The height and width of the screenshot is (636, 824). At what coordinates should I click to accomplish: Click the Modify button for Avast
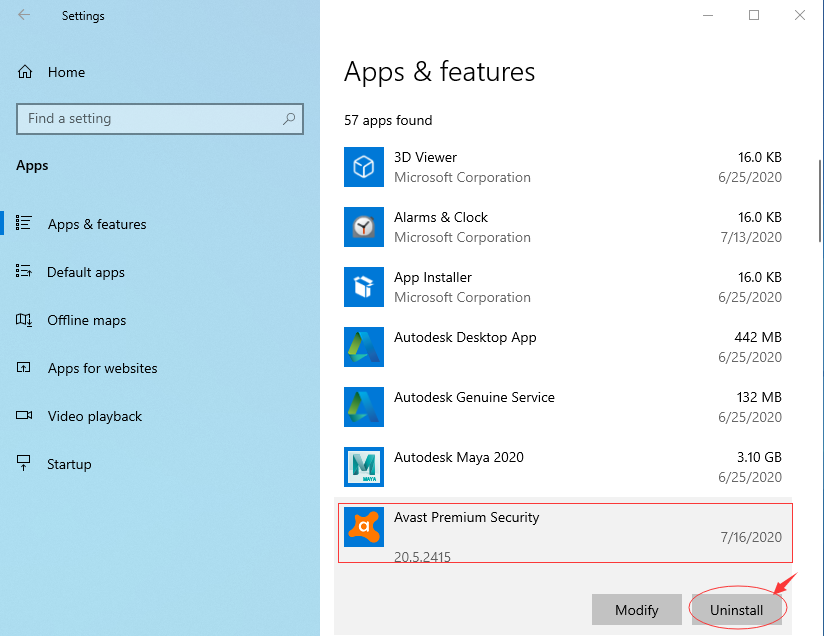pos(637,610)
